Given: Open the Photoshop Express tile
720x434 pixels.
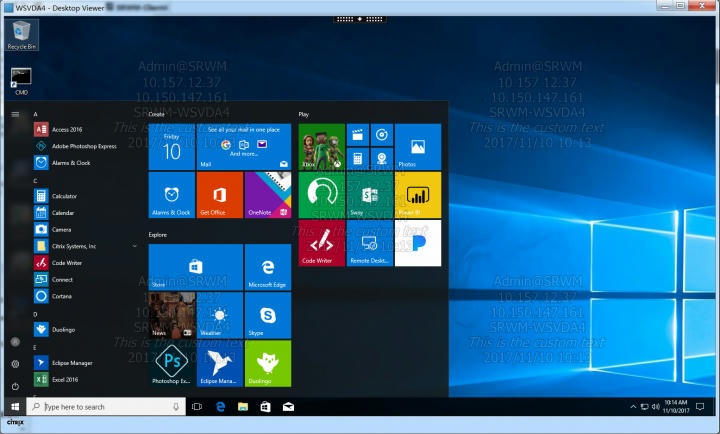Looking at the screenshot, I should coord(172,363).
